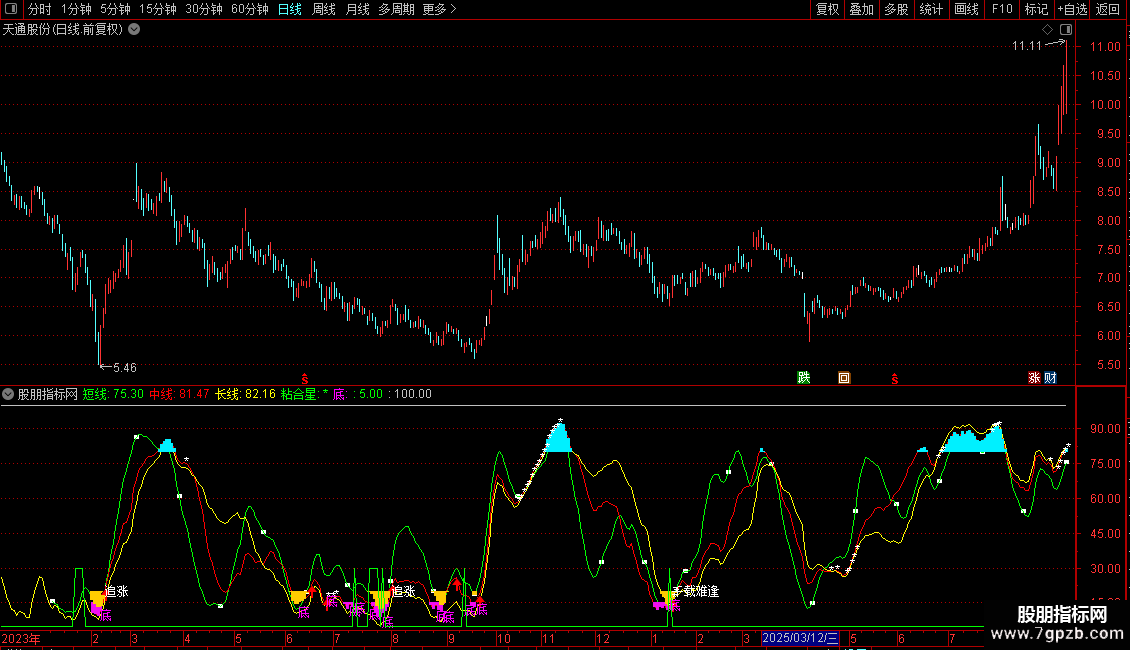
Task: Click the orange 回 marker icon
Action: point(844,378)
